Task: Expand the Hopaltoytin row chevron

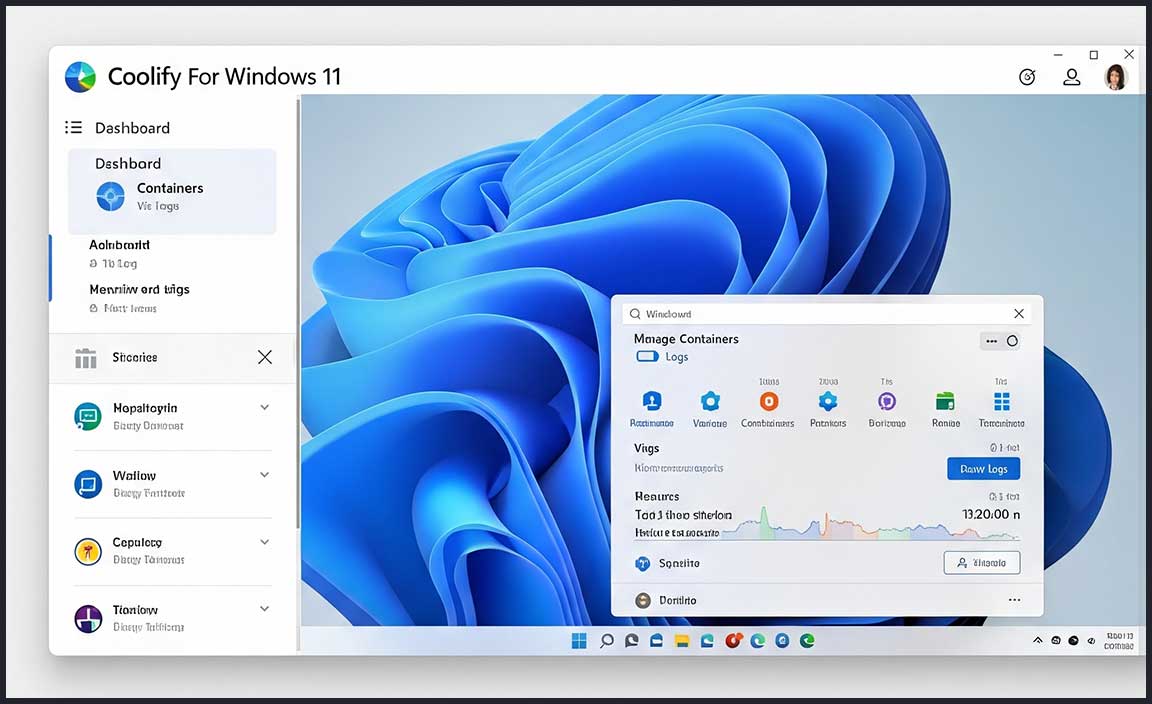Action: click(264, 407)
